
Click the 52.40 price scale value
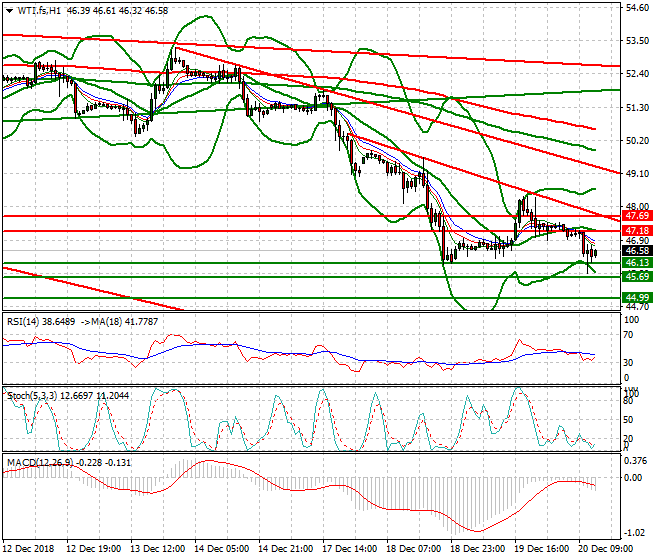[x=637, y=74]
